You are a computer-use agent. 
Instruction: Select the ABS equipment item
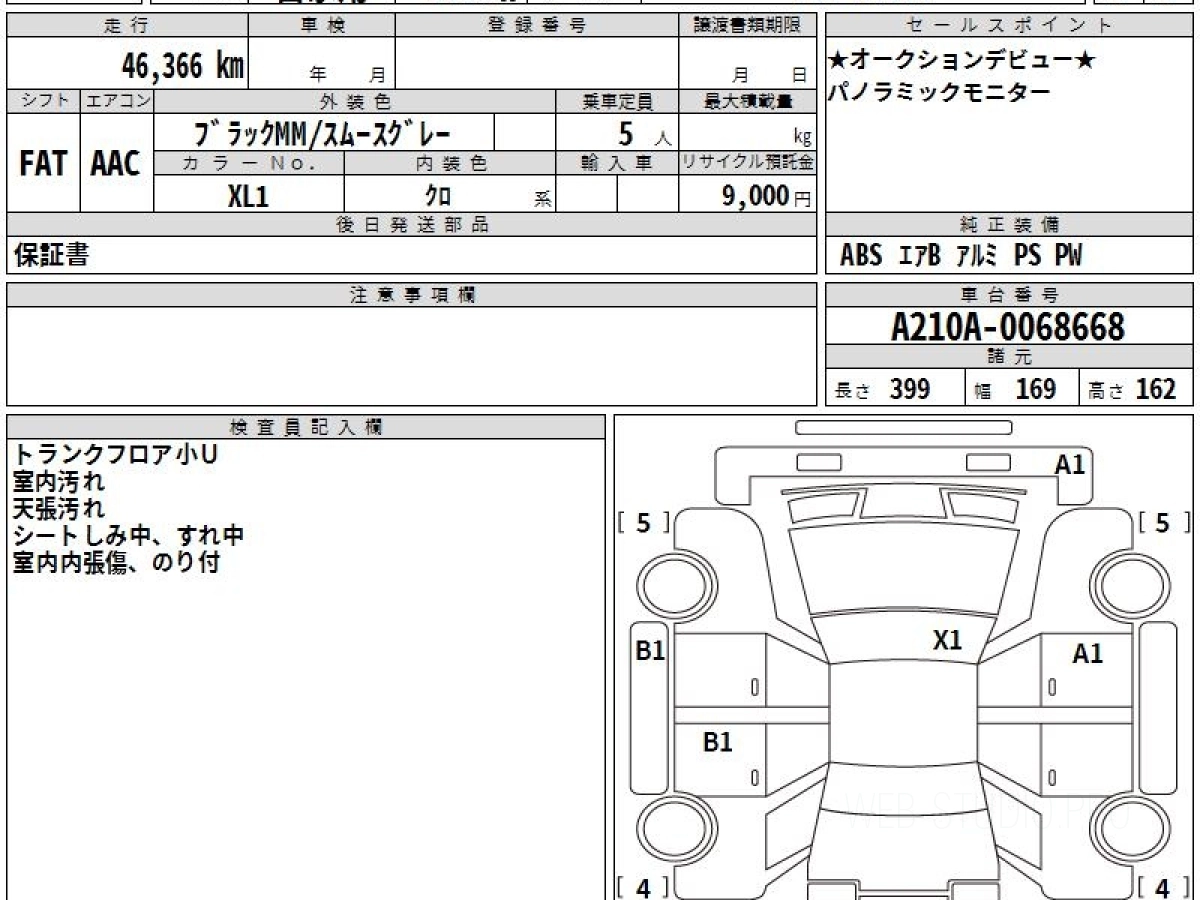pyautogui.click(x=861, y=256)
